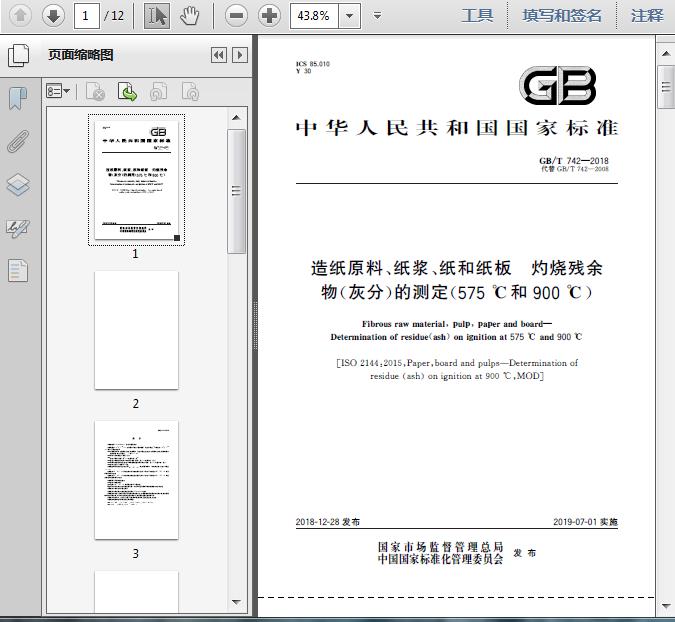Open the page thumbnails panel icon

(x=18, y=55)
